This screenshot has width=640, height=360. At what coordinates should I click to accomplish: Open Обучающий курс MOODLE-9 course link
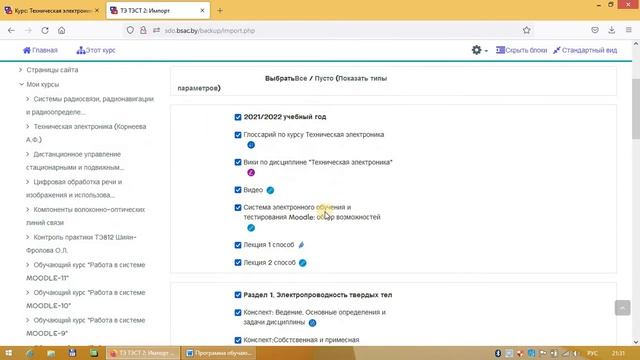(86, 327)
